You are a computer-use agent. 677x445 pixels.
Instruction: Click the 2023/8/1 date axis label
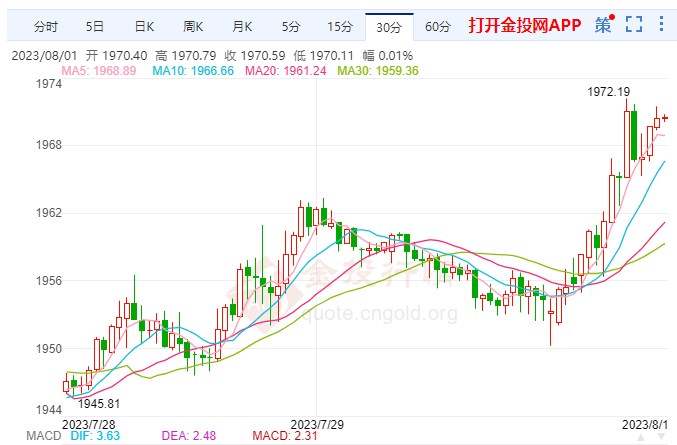tap(645, 424)
